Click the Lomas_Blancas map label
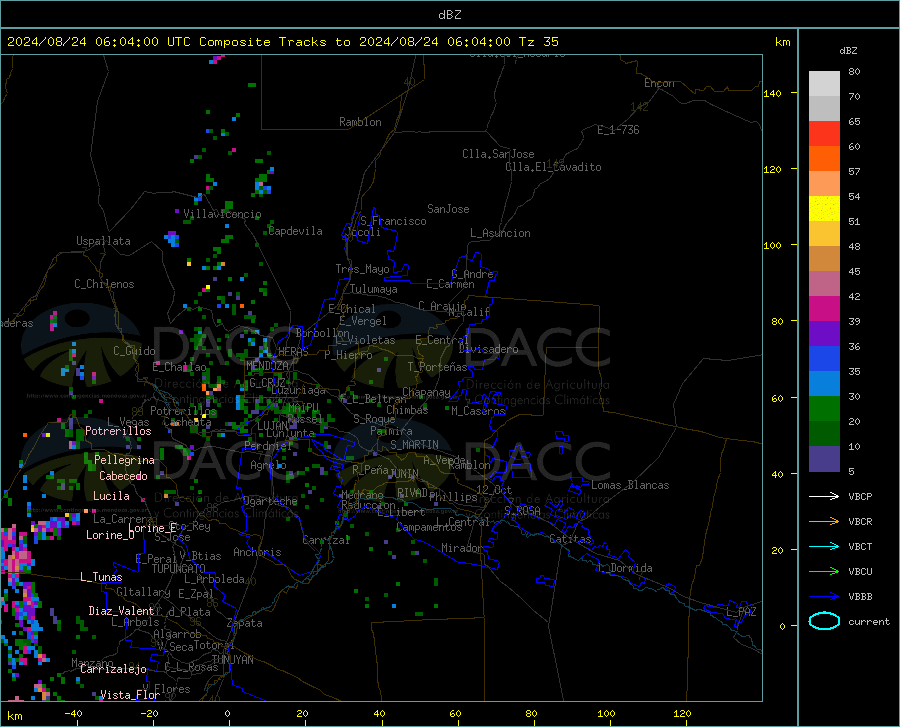 (x=630, y=485)
